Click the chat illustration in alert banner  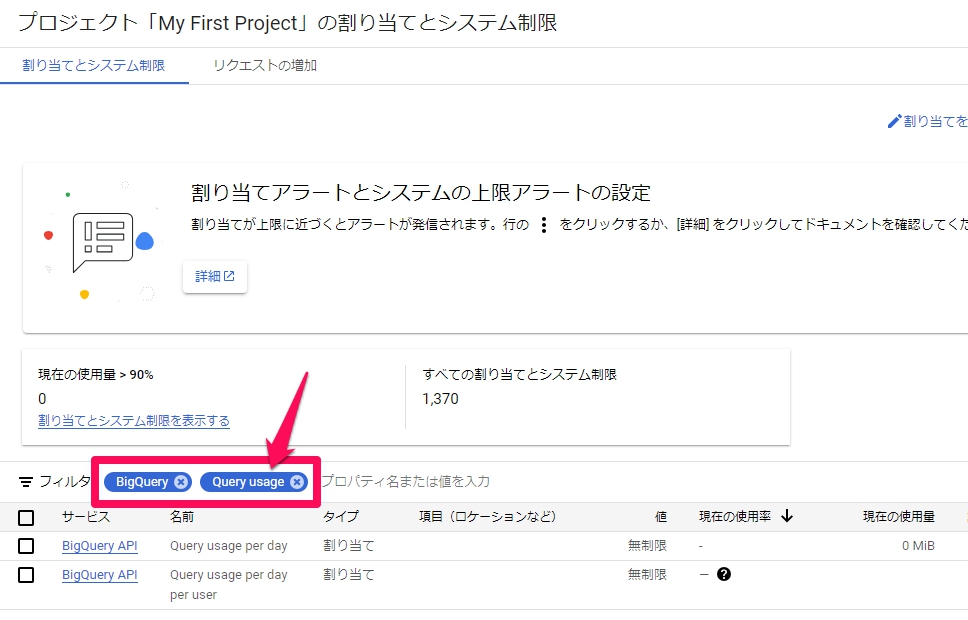(x=102, y=242)
